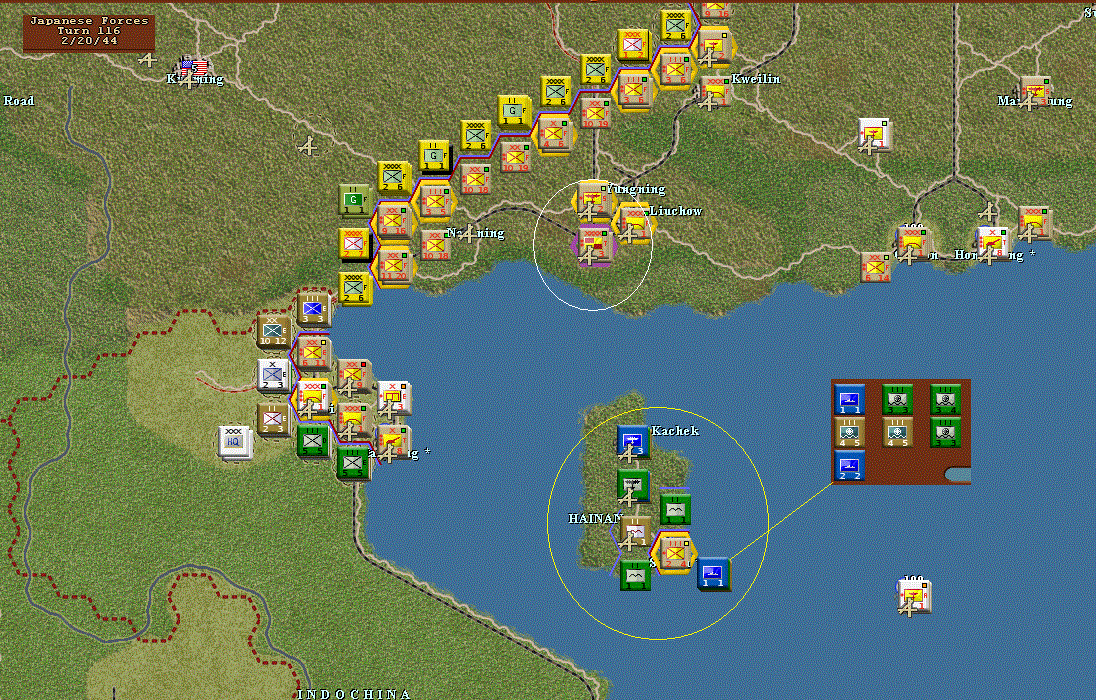
Task: Select the purple-highlighted unit south of Yungning
Action: tap(594, 246)
